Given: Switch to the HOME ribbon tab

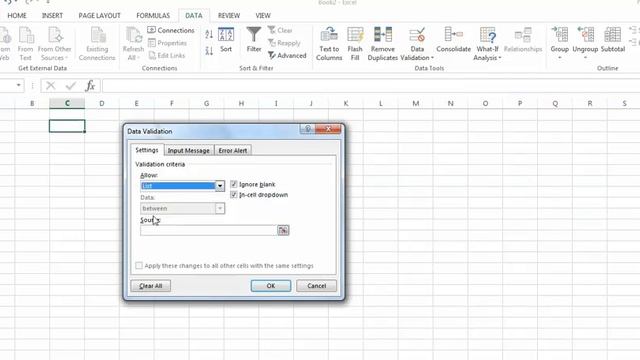Looking at the screenshot, I should click(x=17, y=16).
